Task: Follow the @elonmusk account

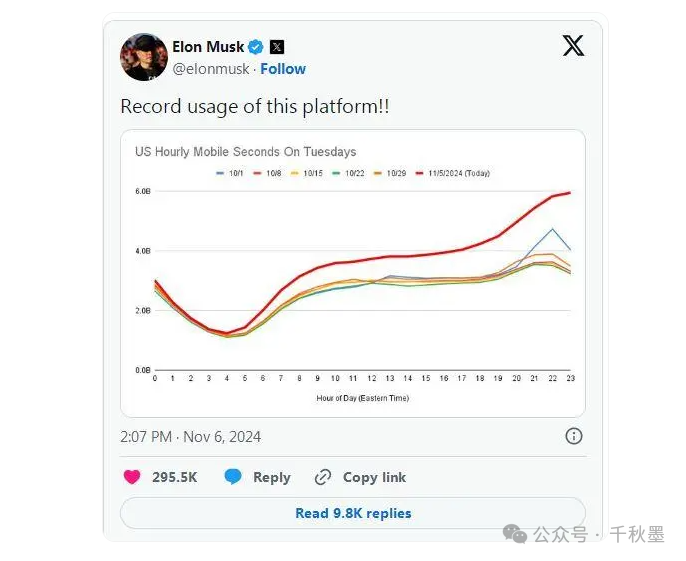Action: point(283,69)
